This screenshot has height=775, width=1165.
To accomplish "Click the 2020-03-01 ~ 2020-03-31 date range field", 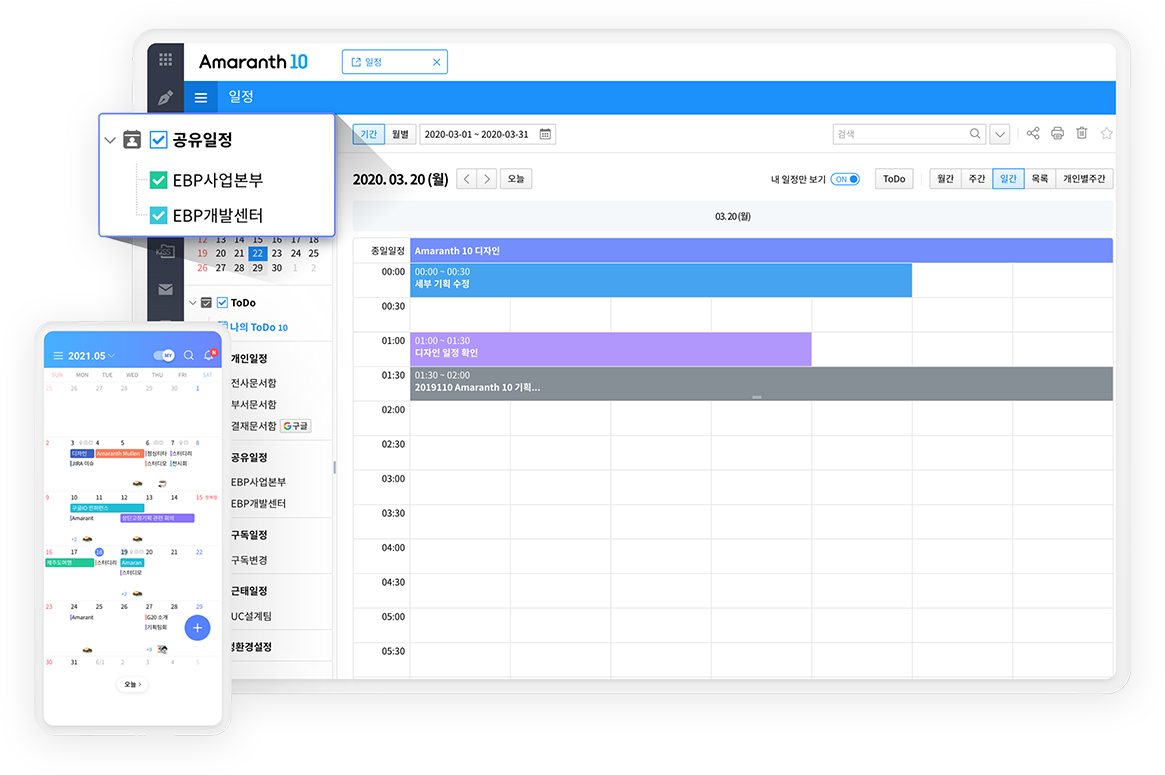I will 487,134.
